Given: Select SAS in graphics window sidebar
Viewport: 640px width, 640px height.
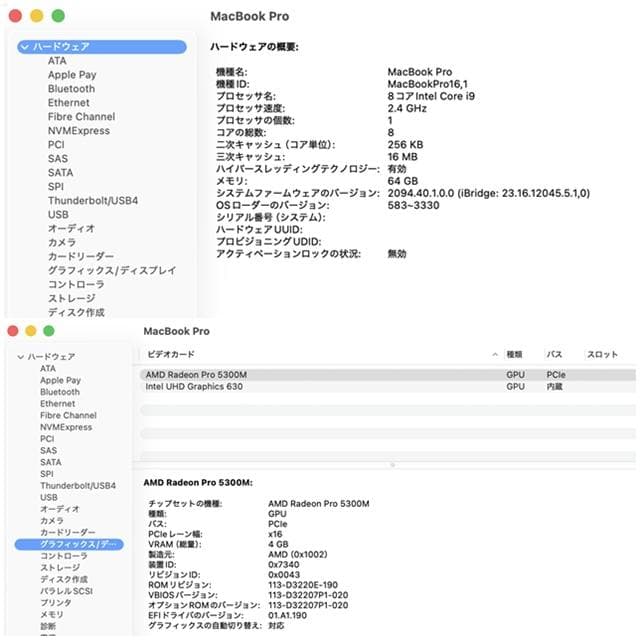Looking at the screenshot, I should pos(49,451).
